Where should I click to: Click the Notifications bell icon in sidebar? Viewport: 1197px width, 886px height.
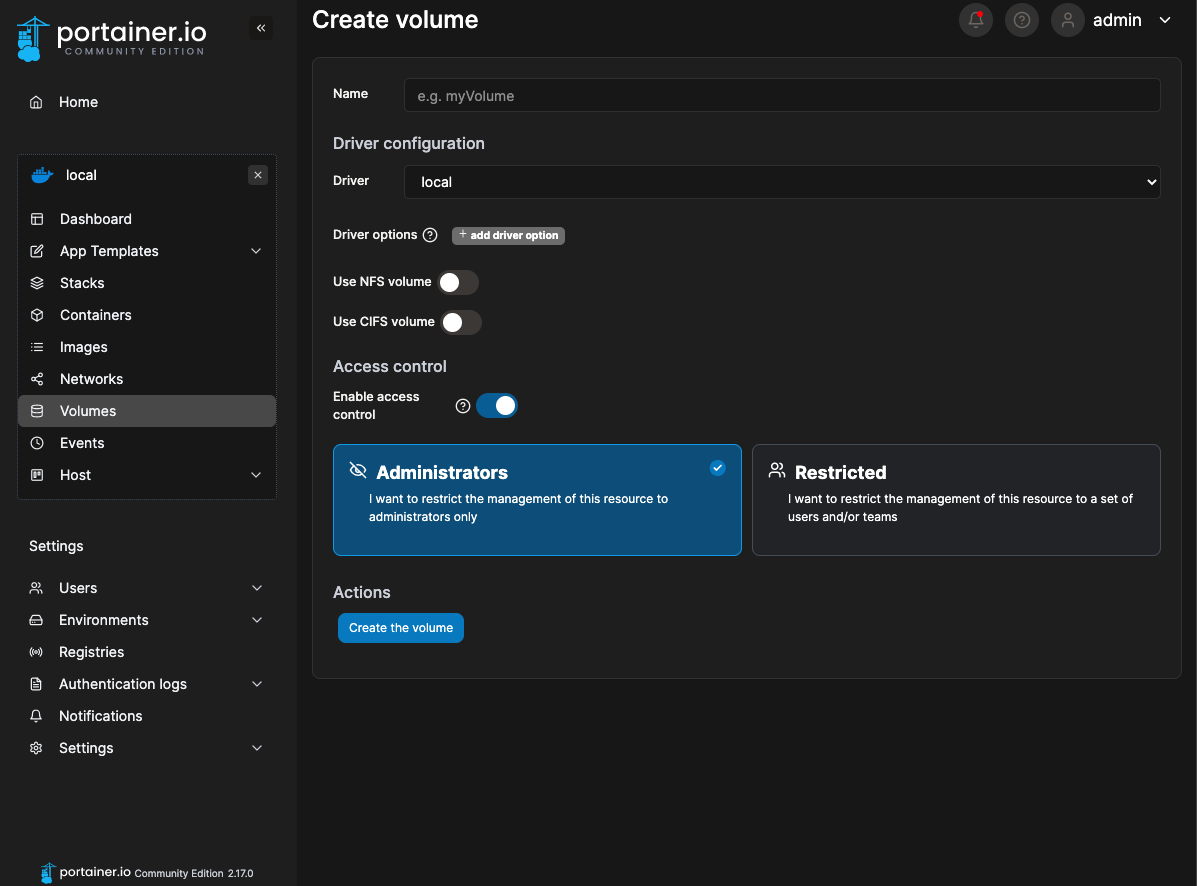[x=36, y=717]
